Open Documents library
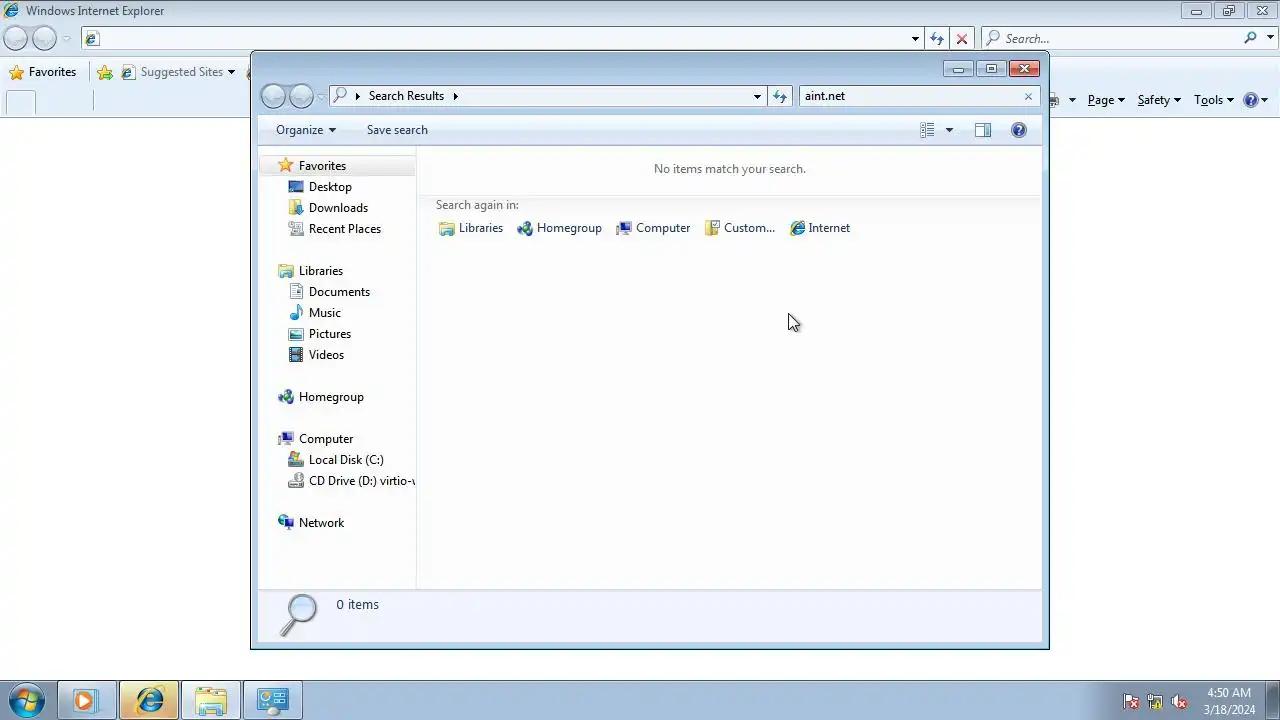Viewport: 1280px width, 720px height. tap(339, 292)
